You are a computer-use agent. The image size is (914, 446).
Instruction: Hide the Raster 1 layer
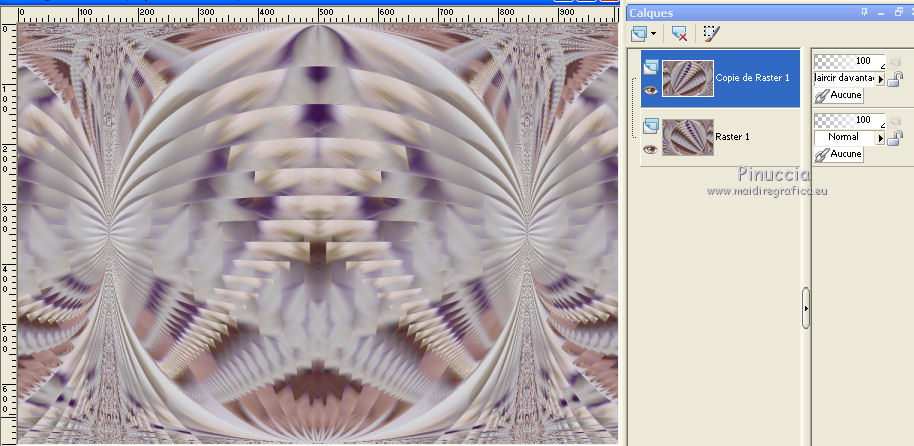click(651, 150)
